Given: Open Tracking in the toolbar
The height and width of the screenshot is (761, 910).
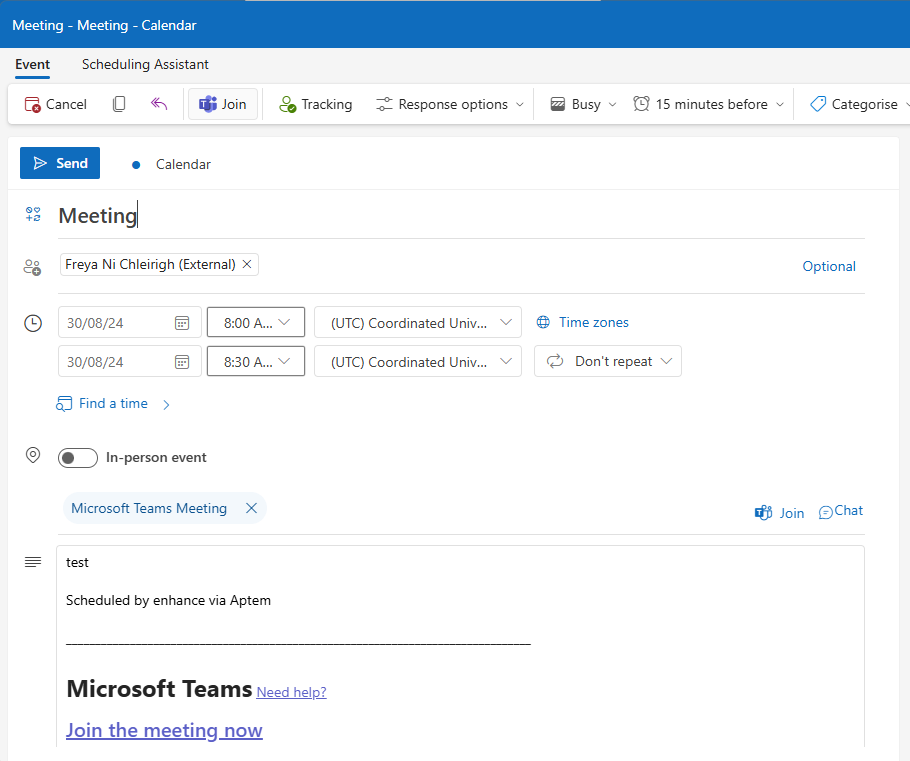Looking at the screenshot, I should coord(316,104).
